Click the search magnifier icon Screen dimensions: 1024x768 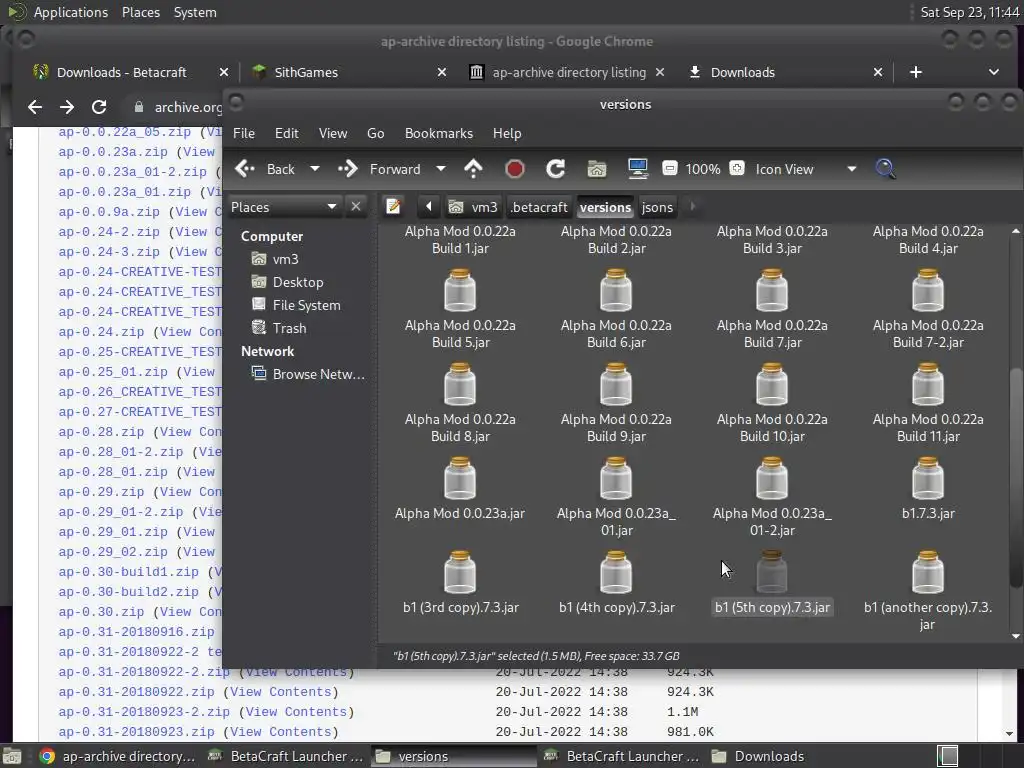point(885,169)
